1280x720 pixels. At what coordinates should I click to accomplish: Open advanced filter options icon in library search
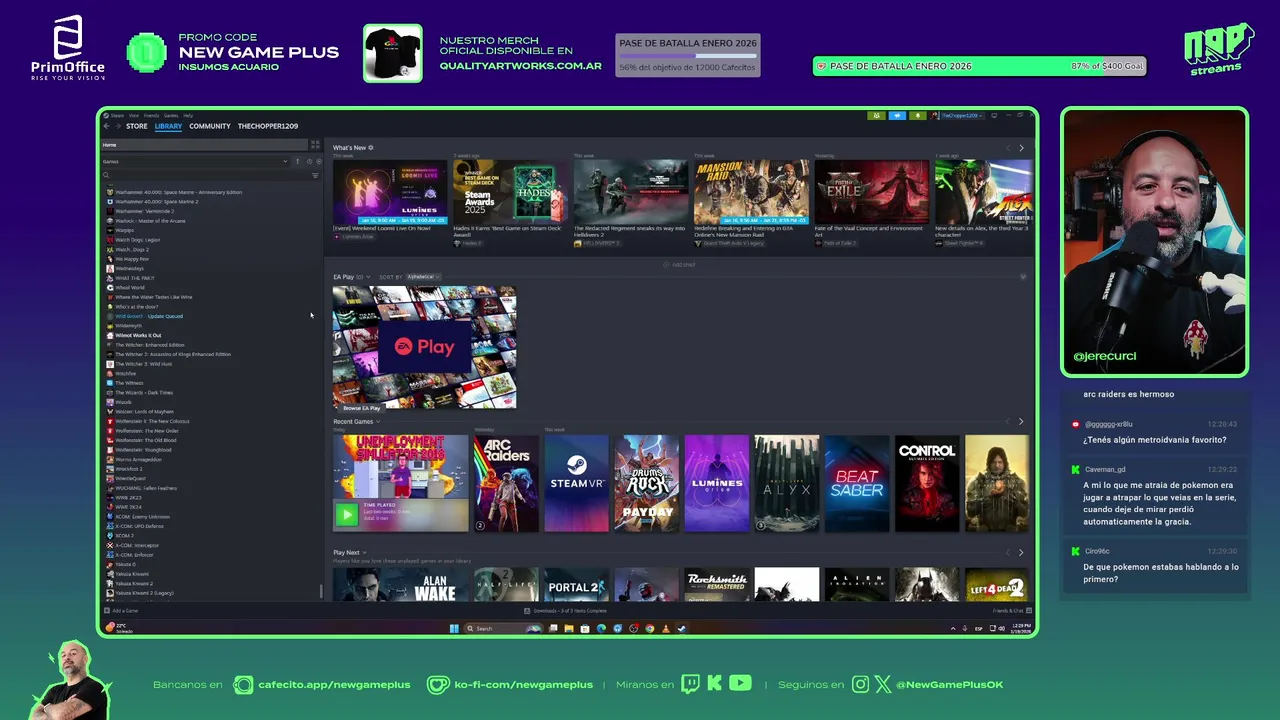(315, 175)
